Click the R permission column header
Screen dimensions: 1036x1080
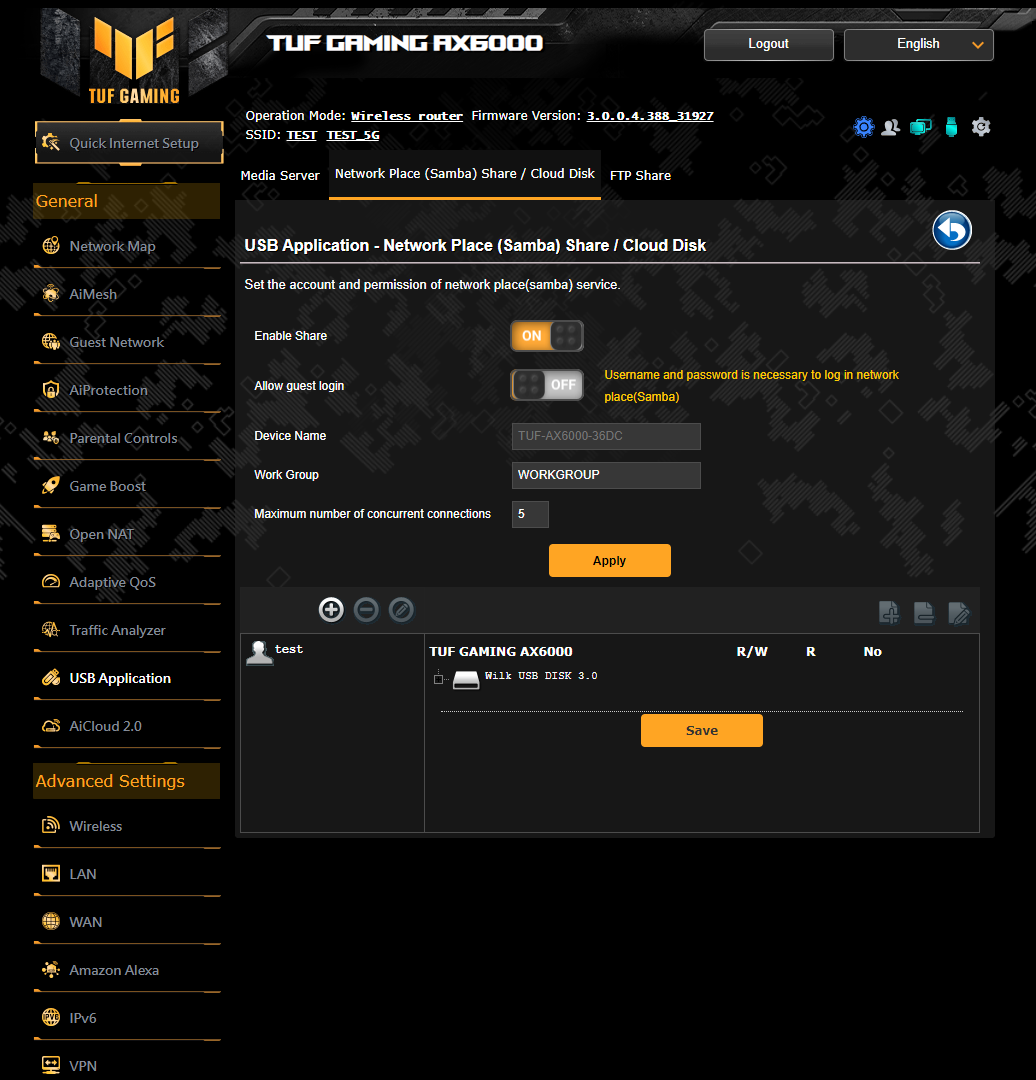coord(811,652)
